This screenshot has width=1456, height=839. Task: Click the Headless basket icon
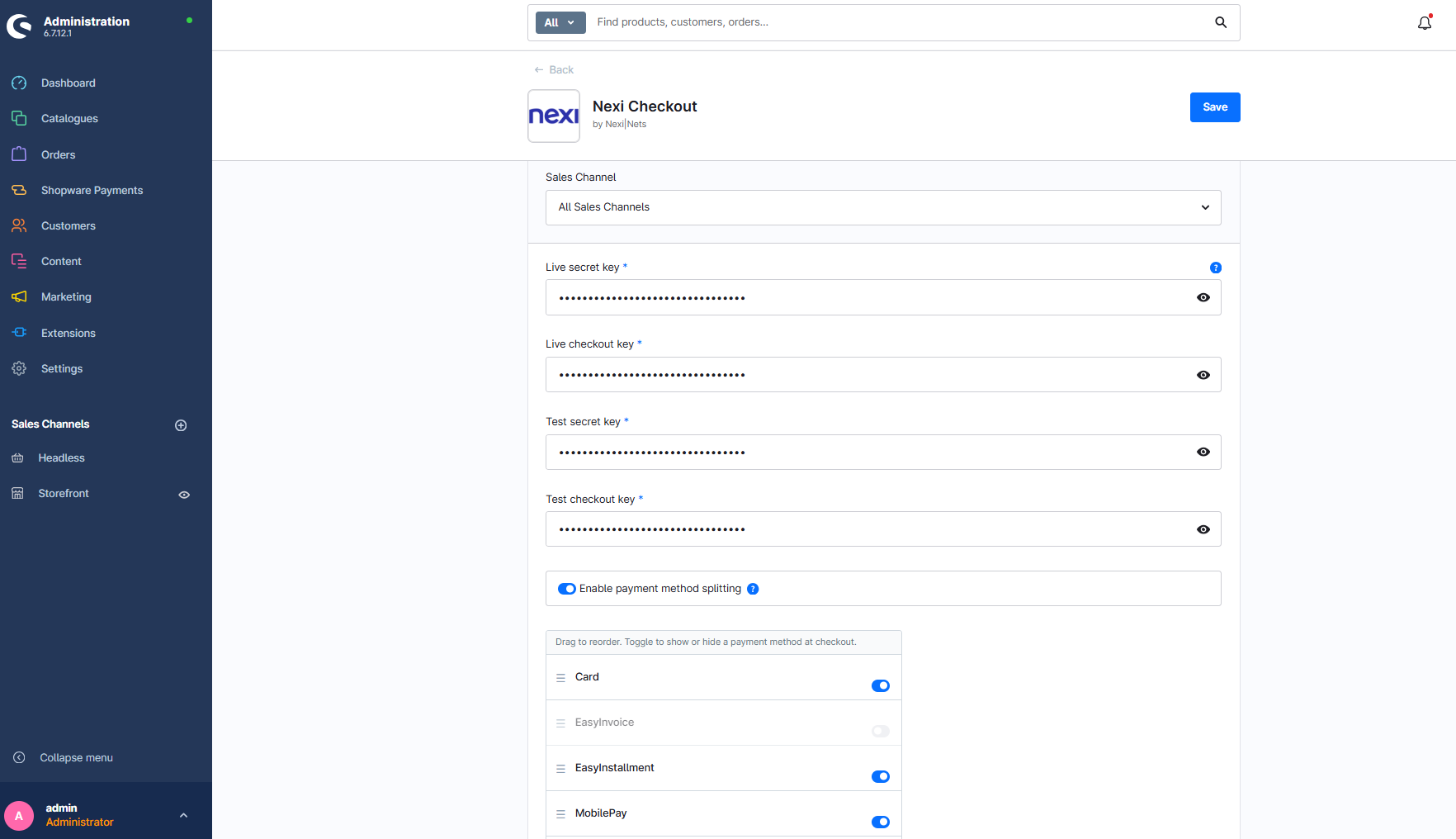pyautogui.click(x=17, y=457)
